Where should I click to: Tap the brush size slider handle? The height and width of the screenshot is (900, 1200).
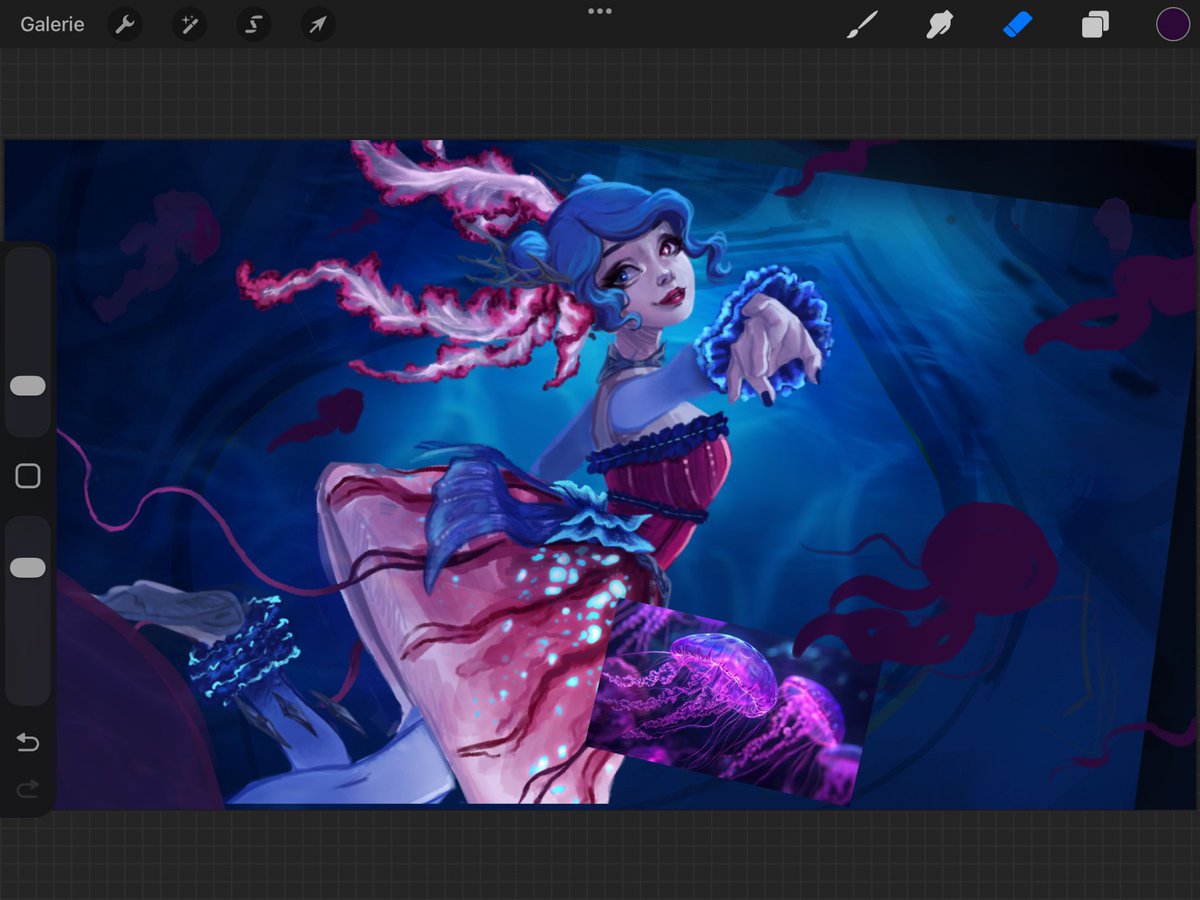click(27, 386)
